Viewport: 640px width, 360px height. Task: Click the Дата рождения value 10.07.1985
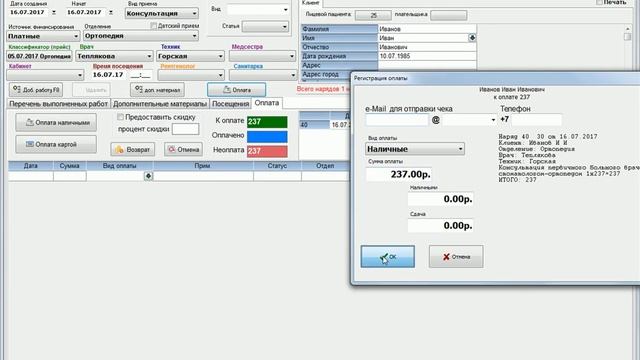click(427, 56)
